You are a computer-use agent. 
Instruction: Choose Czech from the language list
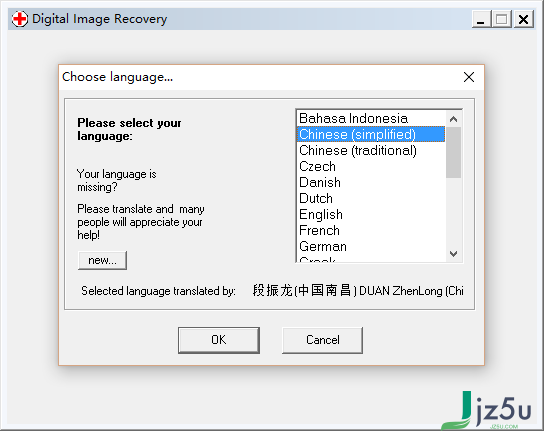[371, 166]
